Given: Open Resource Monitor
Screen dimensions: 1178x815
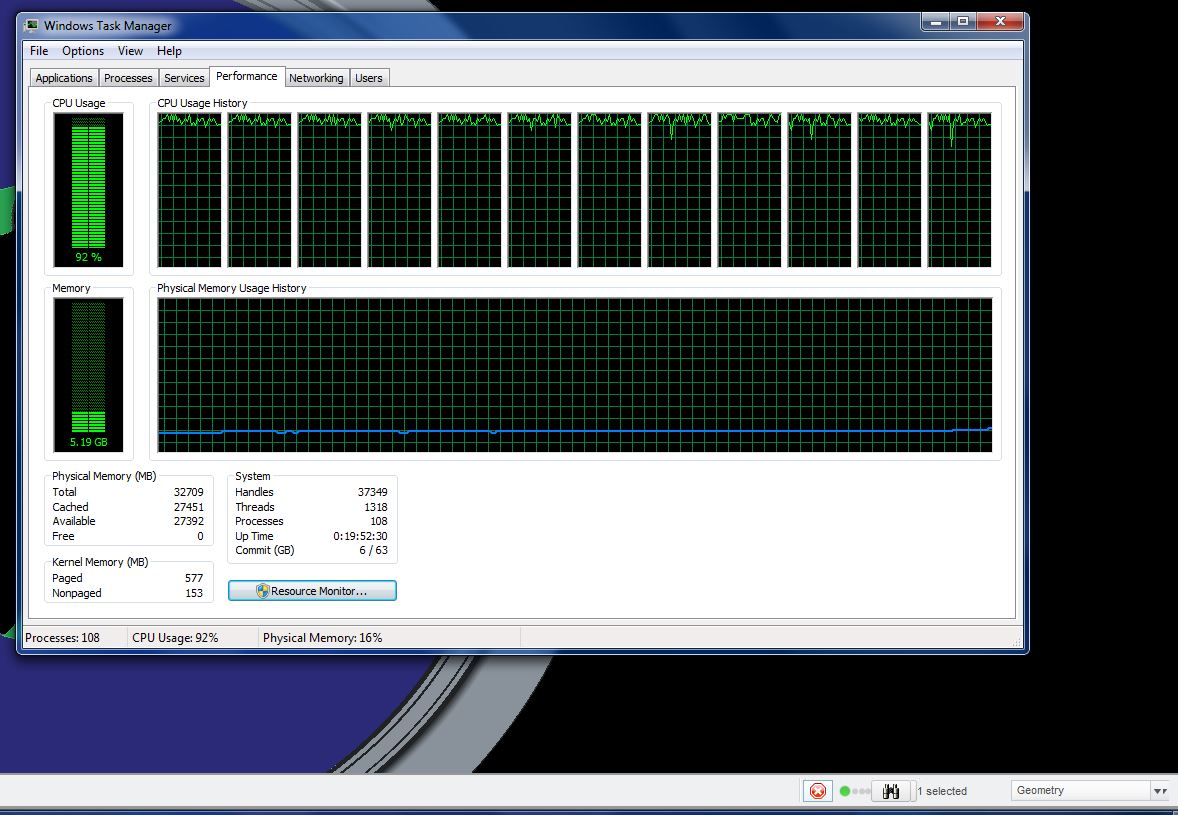Looking at the screenshot, I should pos(312,591).
